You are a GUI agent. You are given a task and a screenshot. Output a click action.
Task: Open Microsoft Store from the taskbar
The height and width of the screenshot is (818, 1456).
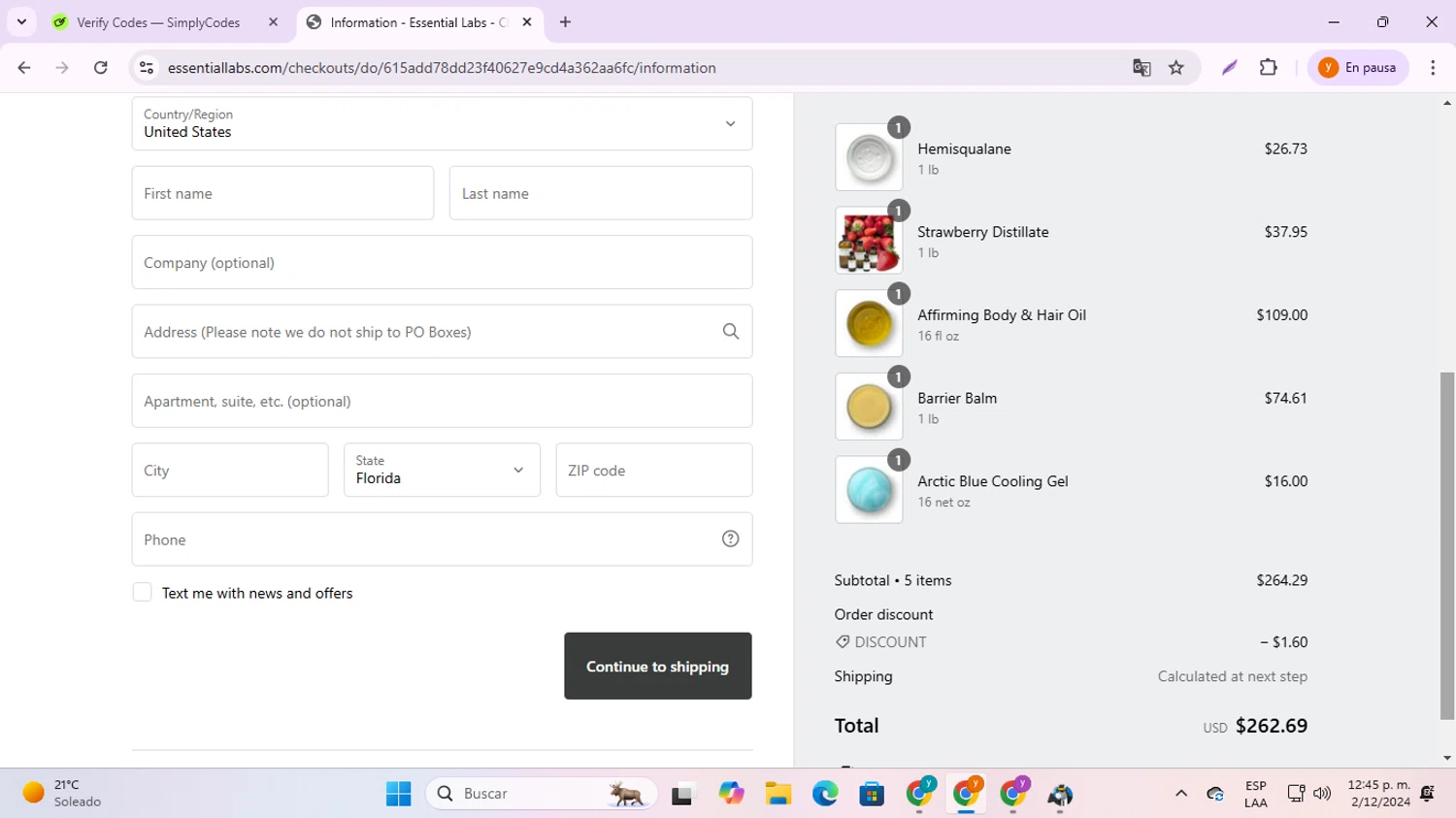(872, 794)
